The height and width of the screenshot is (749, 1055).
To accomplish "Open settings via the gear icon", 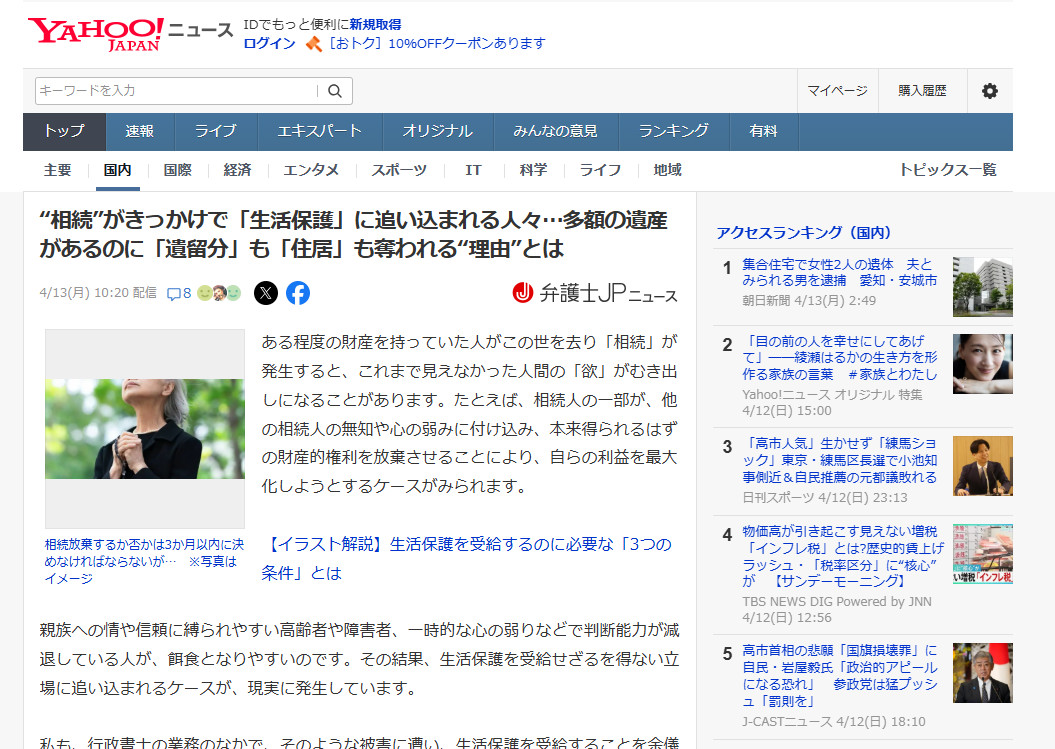I will (x=989, y=91).
